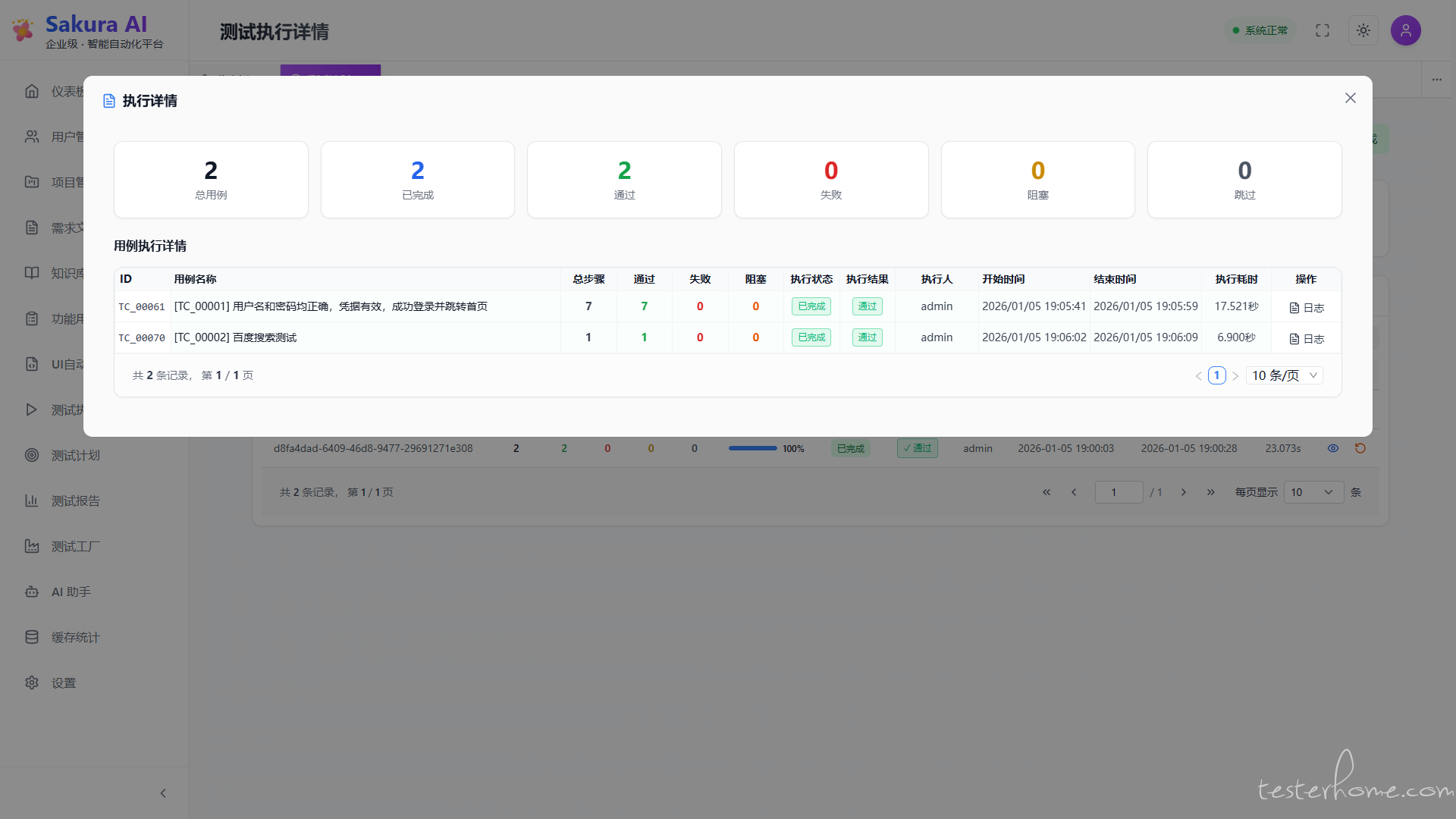The image size is (1456, 819).
Task: Open log for TC_00070 row
Action: 1306,339
